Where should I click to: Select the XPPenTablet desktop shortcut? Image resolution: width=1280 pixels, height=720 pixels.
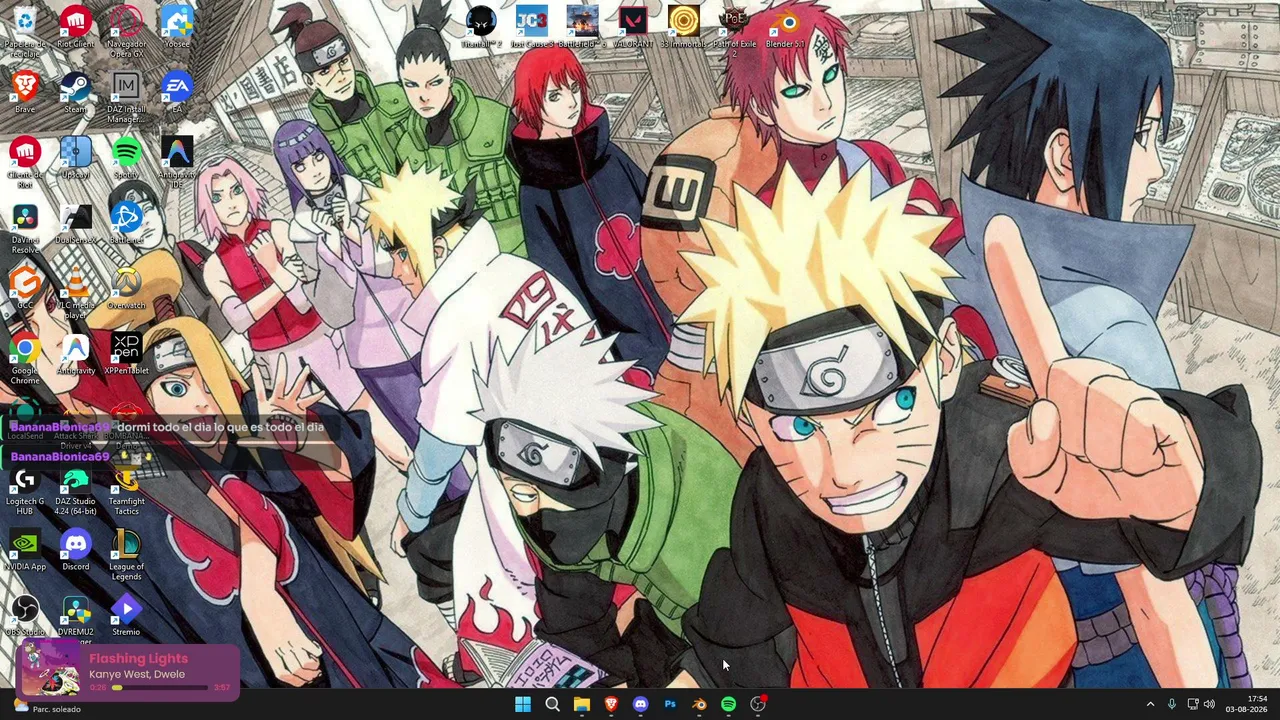[x=126, y=353]
